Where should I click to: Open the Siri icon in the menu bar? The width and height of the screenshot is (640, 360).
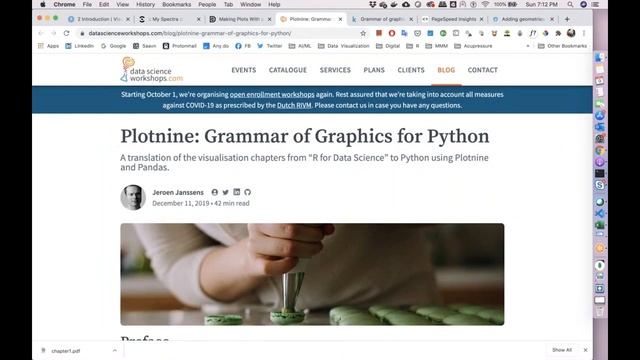(583, 4)
